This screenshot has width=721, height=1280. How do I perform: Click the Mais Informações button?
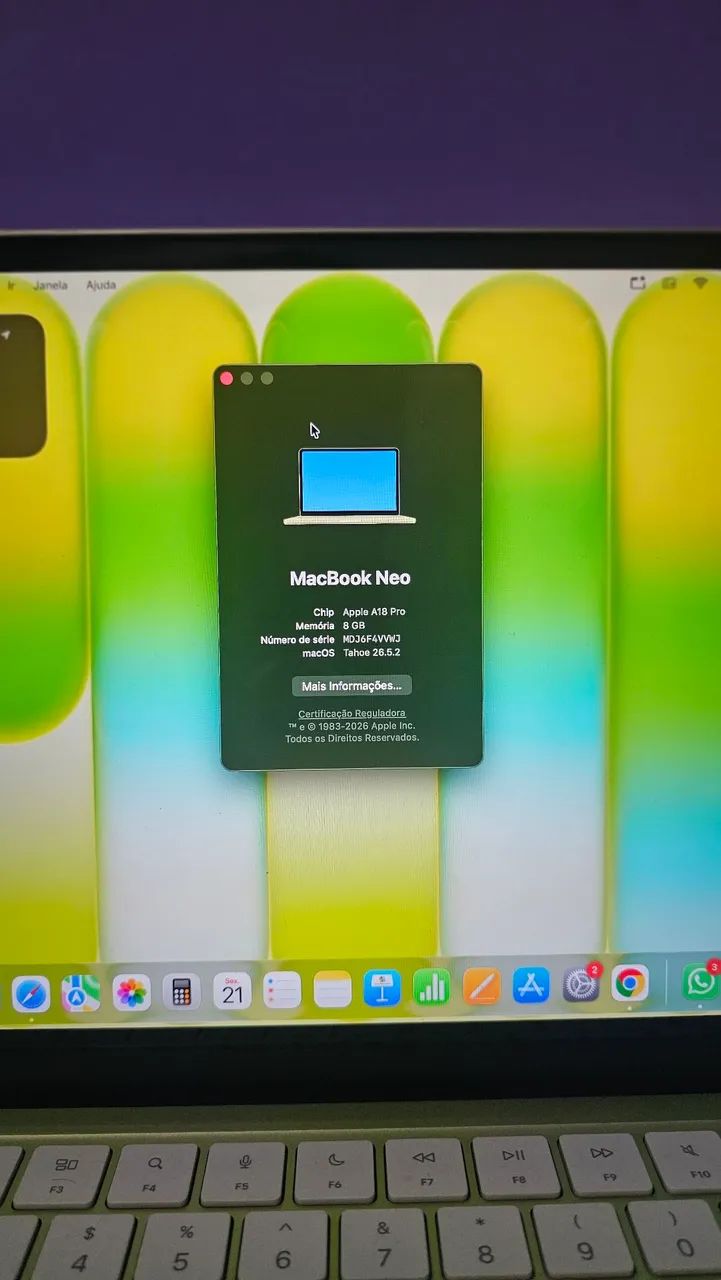(x=351, y=686)
